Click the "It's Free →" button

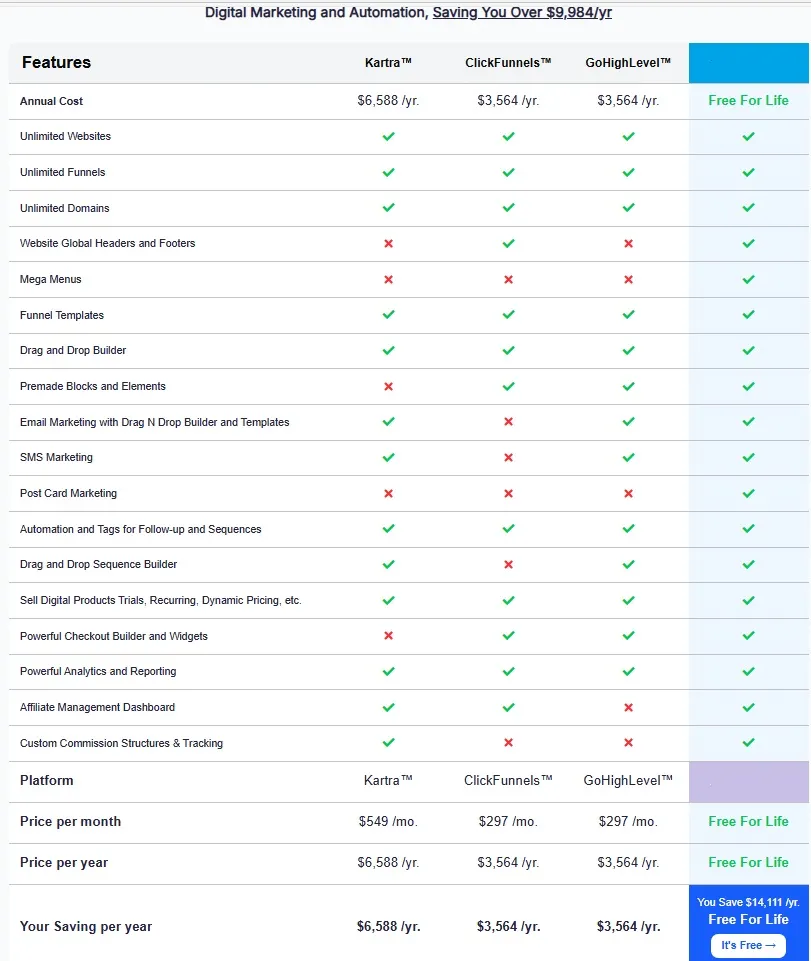pos(748,945)
